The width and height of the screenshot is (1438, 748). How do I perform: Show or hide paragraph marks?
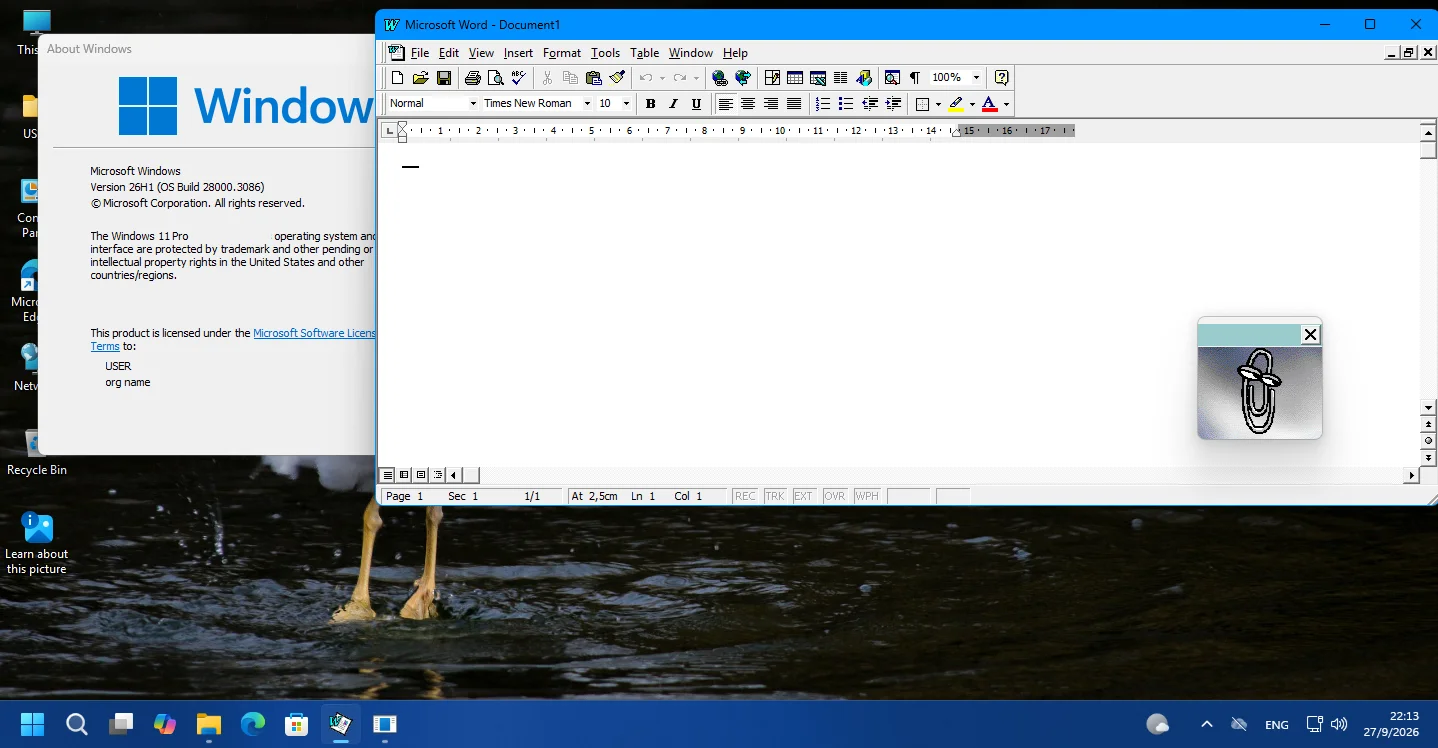914,78
